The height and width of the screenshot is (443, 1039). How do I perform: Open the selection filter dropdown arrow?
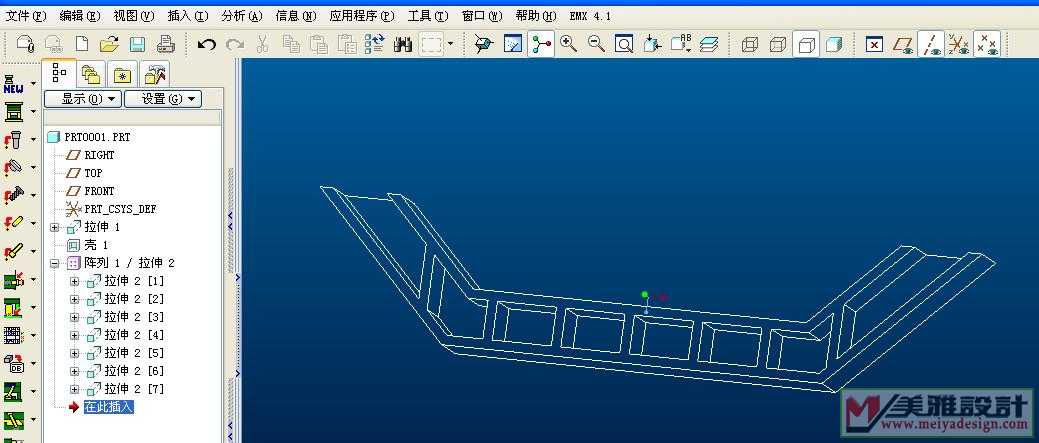pos(451,44)
